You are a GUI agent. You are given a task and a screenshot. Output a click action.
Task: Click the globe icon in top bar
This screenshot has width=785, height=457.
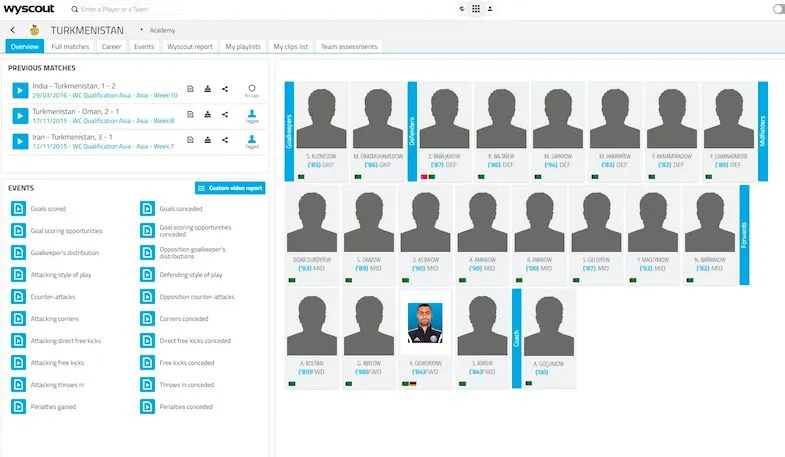462,9
